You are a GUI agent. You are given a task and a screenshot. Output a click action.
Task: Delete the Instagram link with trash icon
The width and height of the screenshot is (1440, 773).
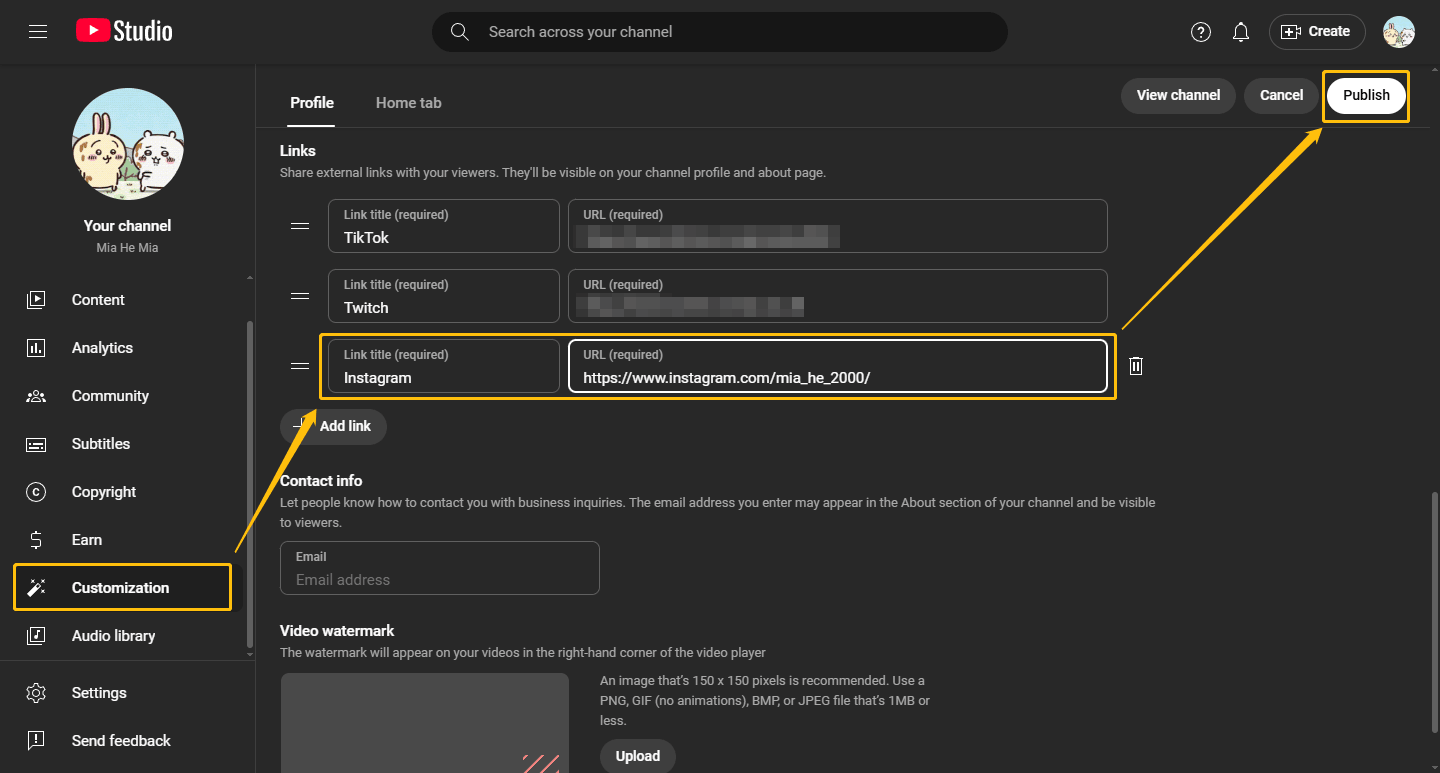1136,366
